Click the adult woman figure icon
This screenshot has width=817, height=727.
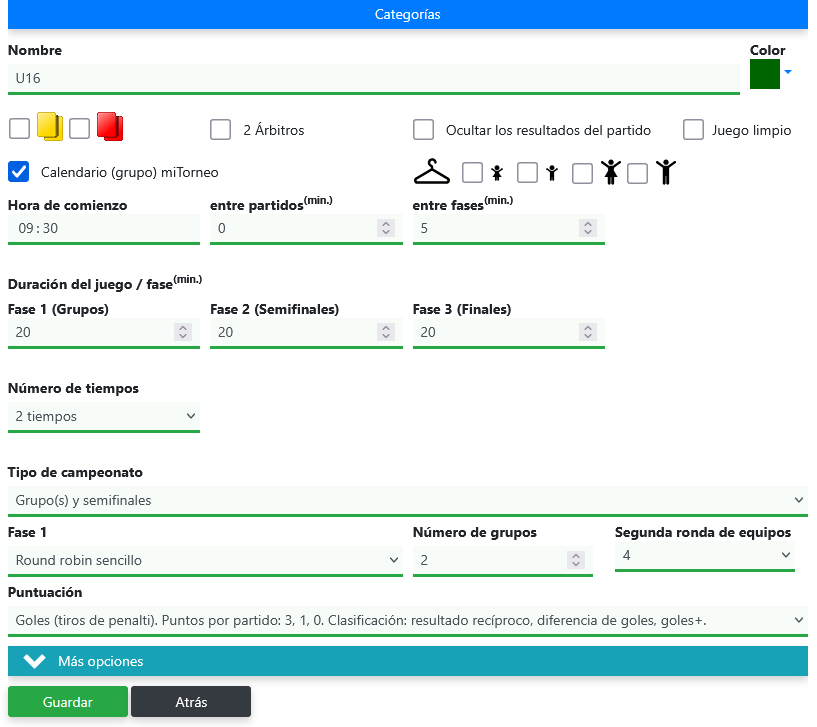611,173
